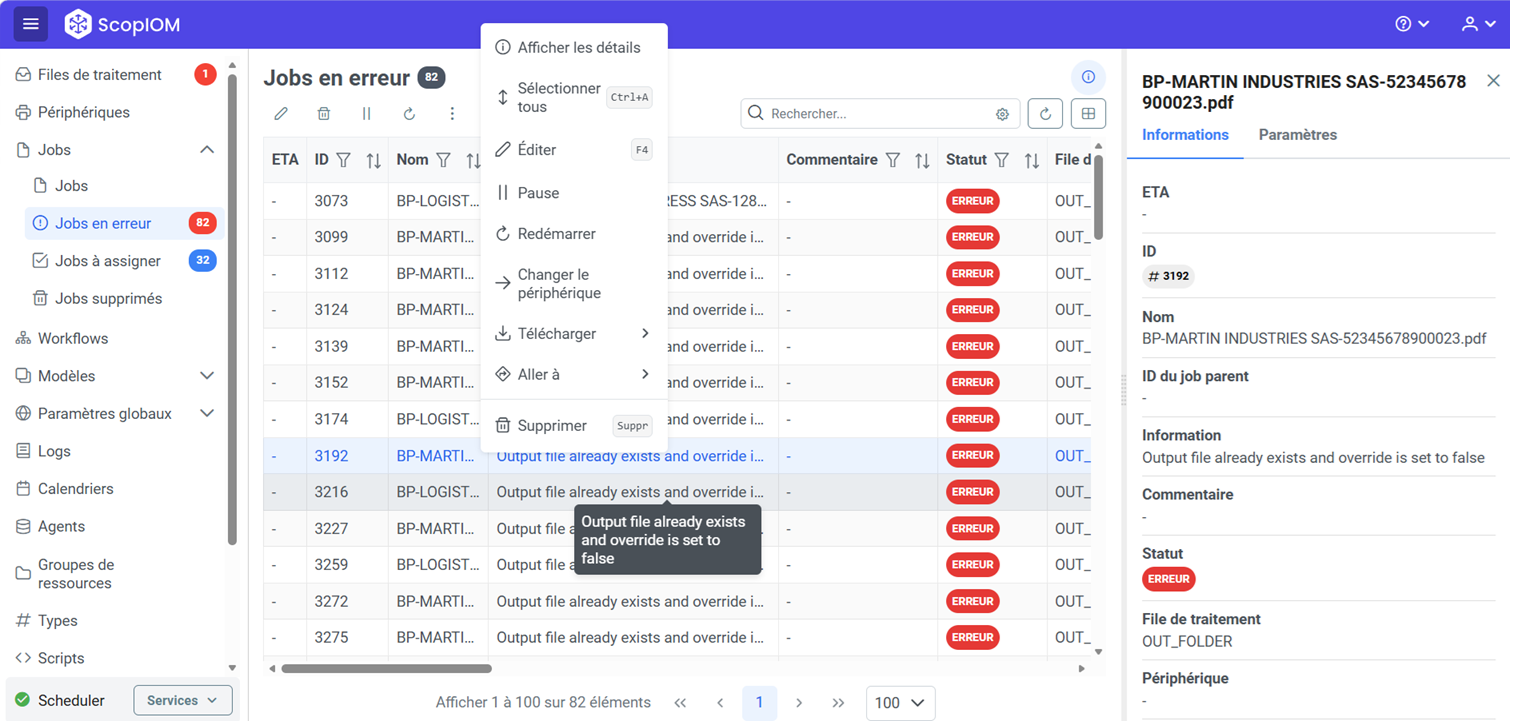Viewport: 1517px width, 724px height.
Task: Choose Éditer in context menu
Action: (574, 150)
